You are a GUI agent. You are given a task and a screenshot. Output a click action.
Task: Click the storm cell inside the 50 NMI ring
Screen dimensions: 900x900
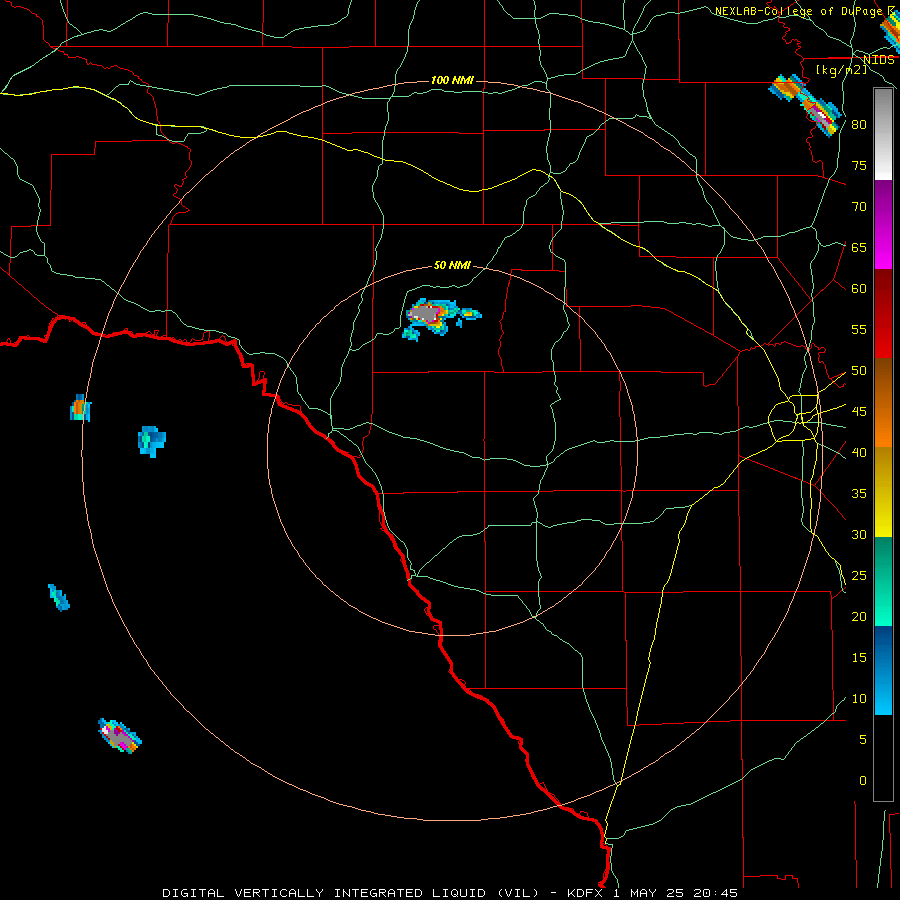[x=439, y=319]
